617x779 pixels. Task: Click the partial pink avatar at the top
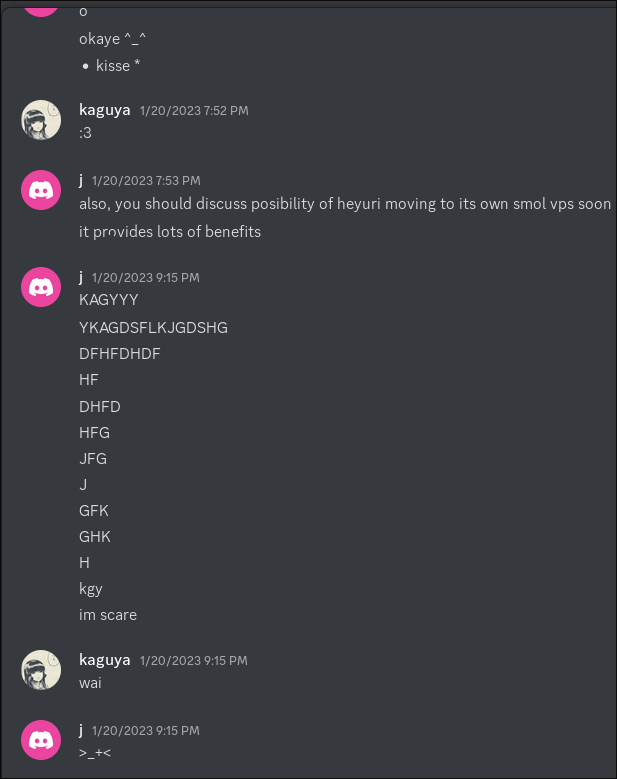tap(41, 8)
